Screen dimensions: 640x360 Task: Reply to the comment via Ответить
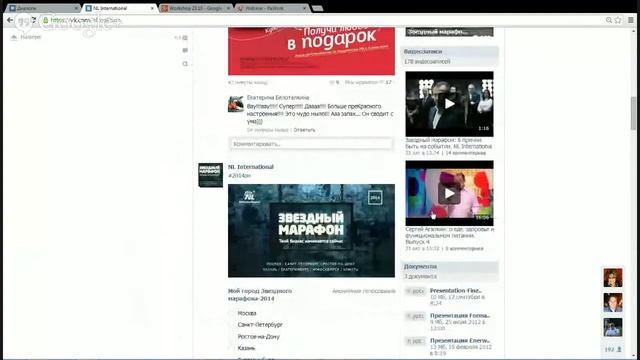point(304,130)
